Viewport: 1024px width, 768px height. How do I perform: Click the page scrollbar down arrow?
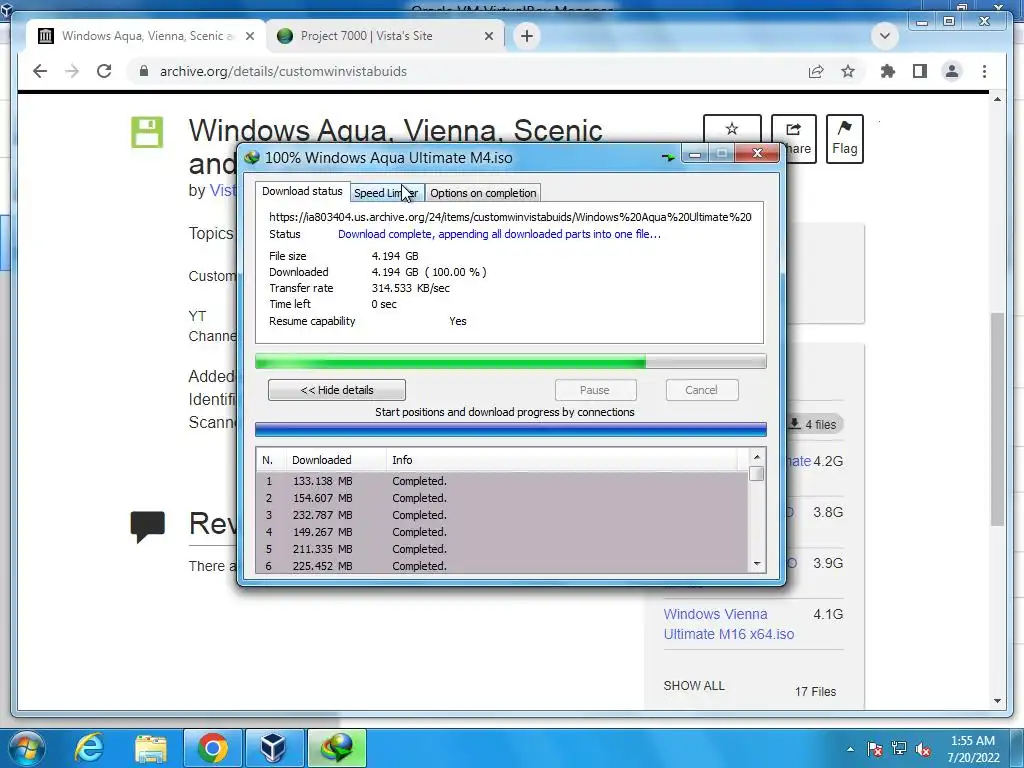click(997, 701)
